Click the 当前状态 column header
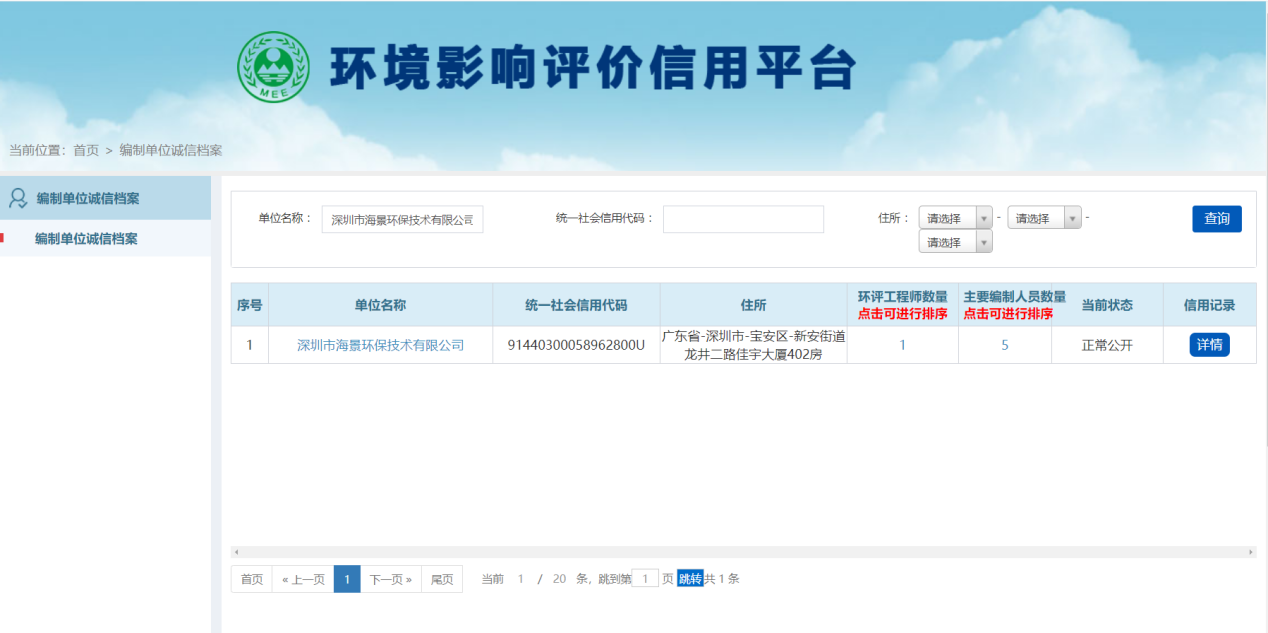Viewport: 1268px width, 633px height. tap(1107, 305)
